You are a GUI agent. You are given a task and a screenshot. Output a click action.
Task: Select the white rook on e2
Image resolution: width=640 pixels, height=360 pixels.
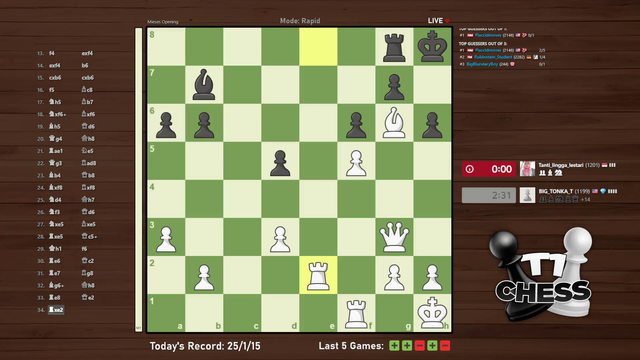point(318,276)
